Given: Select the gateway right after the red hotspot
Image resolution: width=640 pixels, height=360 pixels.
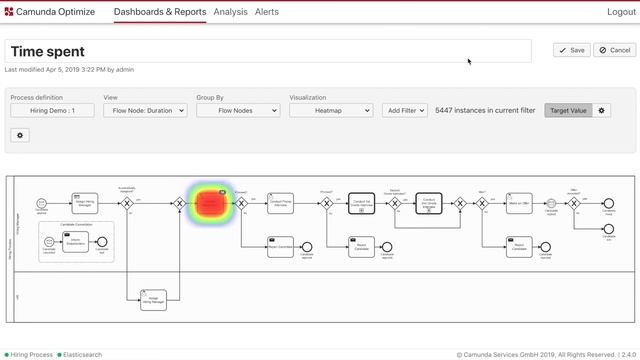Looking at the screenshot, I should point(242,203).
